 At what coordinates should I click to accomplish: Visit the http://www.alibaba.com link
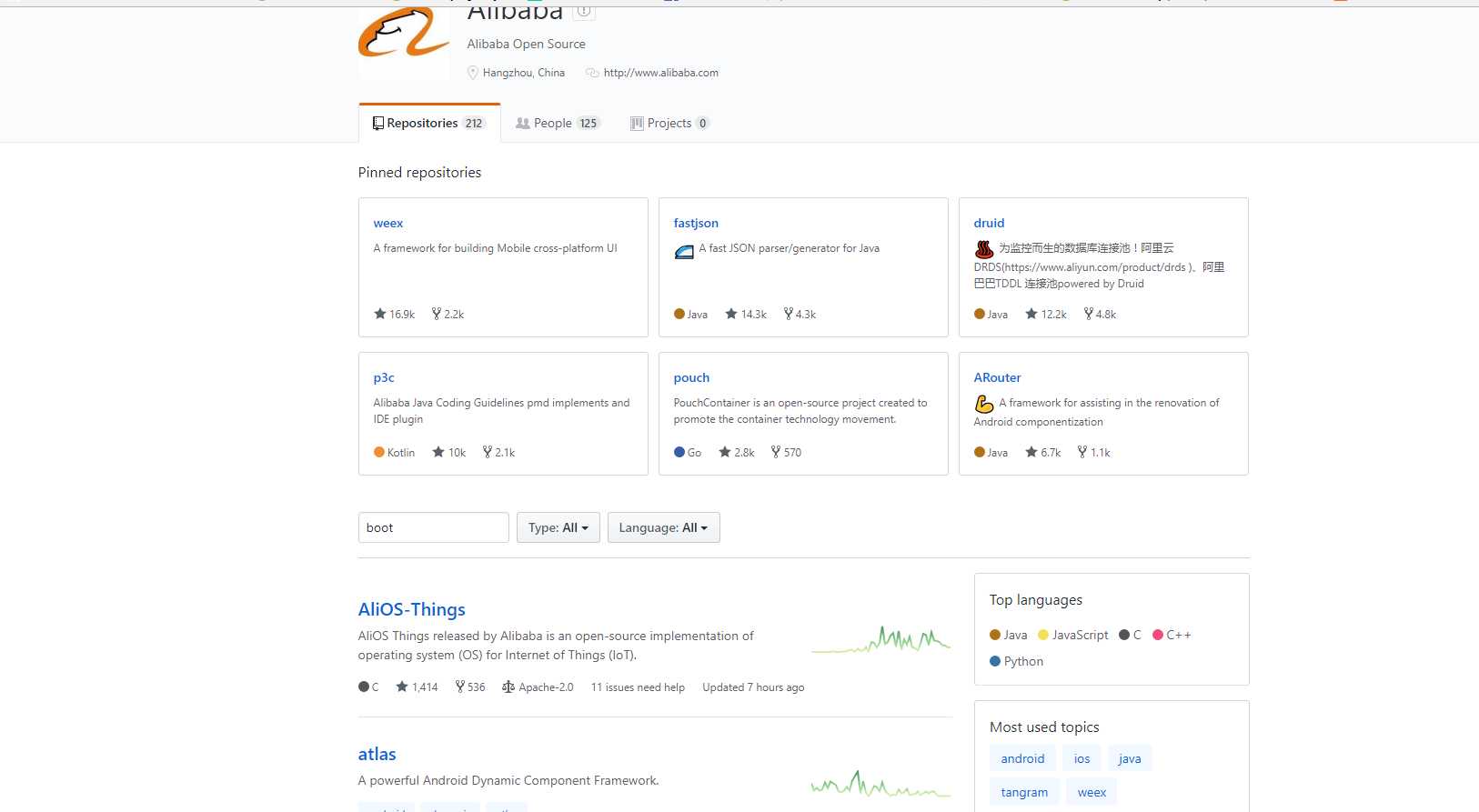pyautogui.click(x=660, y=73)
